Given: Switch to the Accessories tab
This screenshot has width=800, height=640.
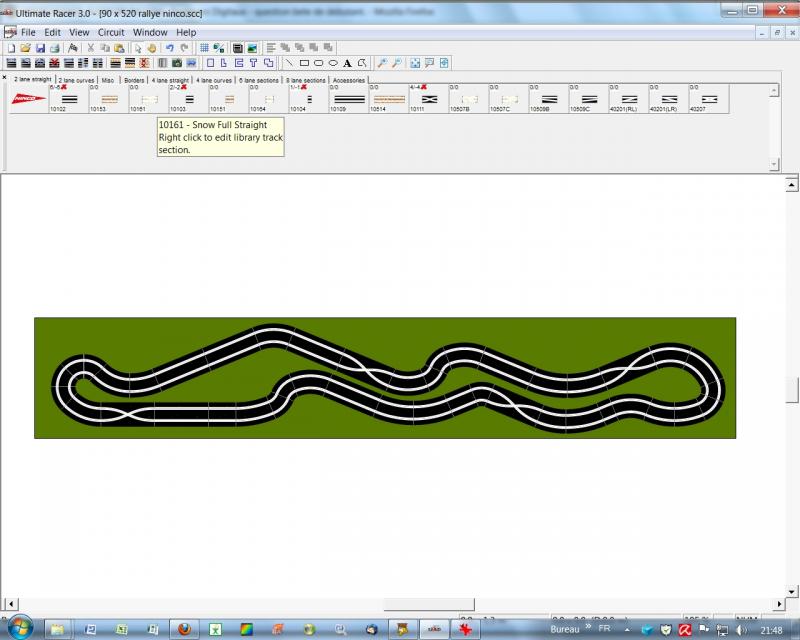Looking at the screenshot, I should 349,80.
